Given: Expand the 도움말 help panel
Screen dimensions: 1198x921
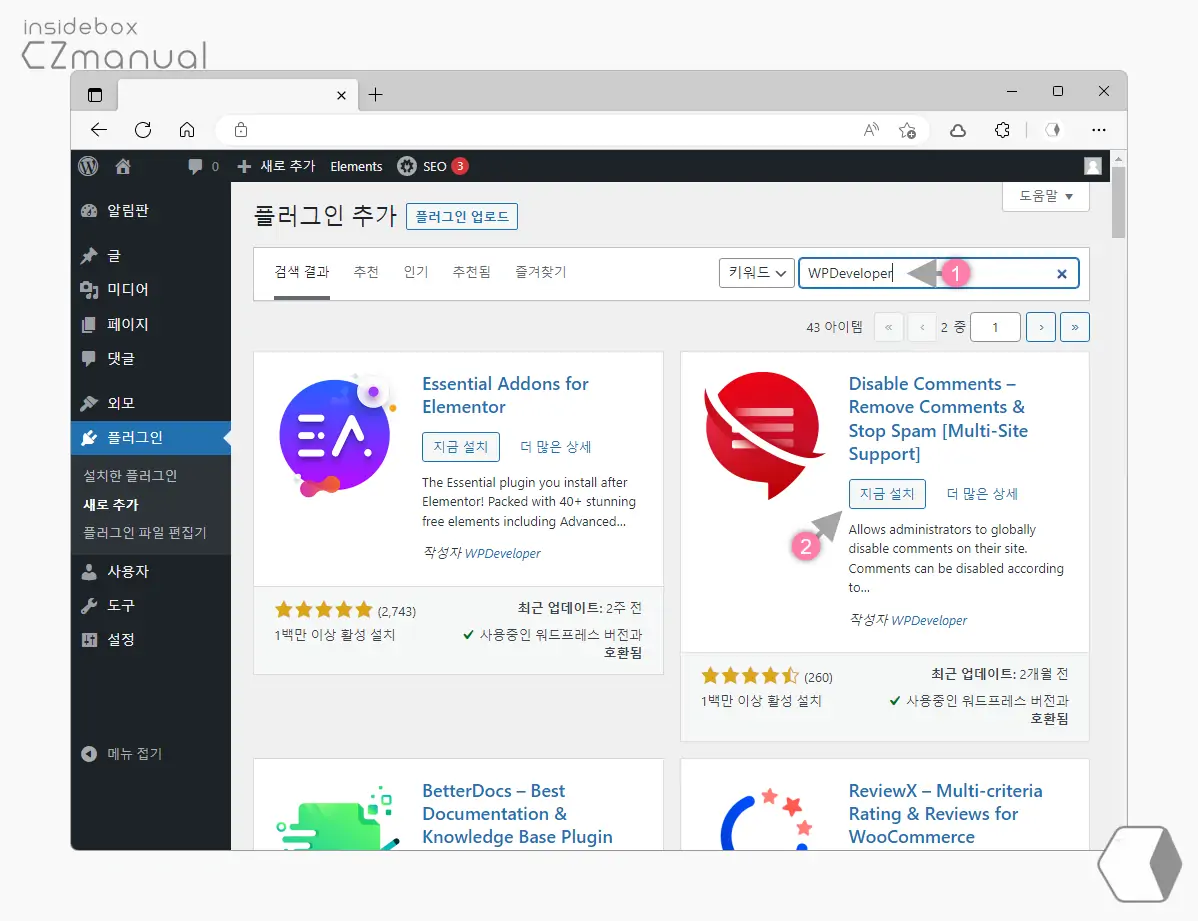Looking at the screenshot, I should point(1045,196).
